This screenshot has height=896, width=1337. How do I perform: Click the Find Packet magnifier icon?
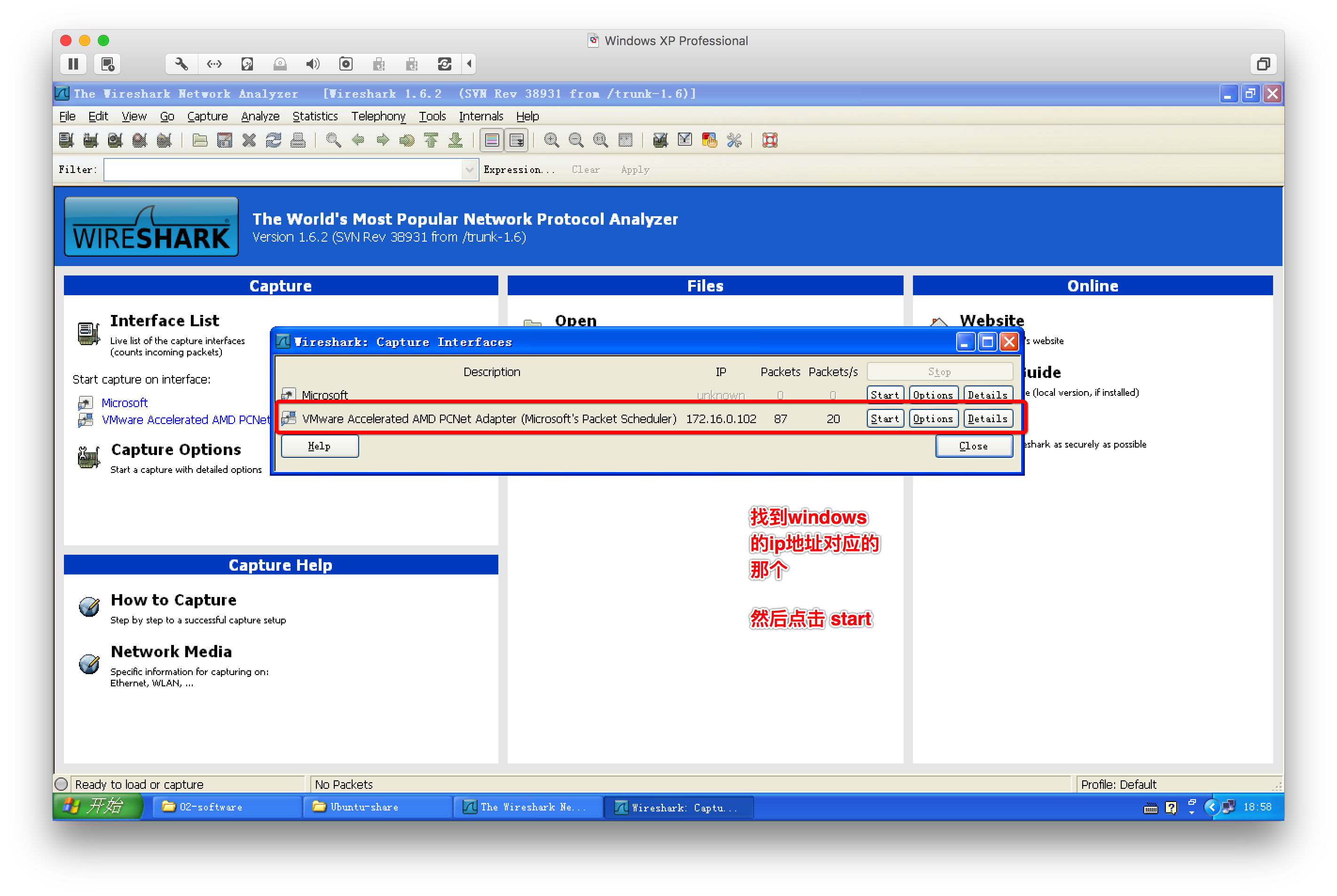(333, 140)
